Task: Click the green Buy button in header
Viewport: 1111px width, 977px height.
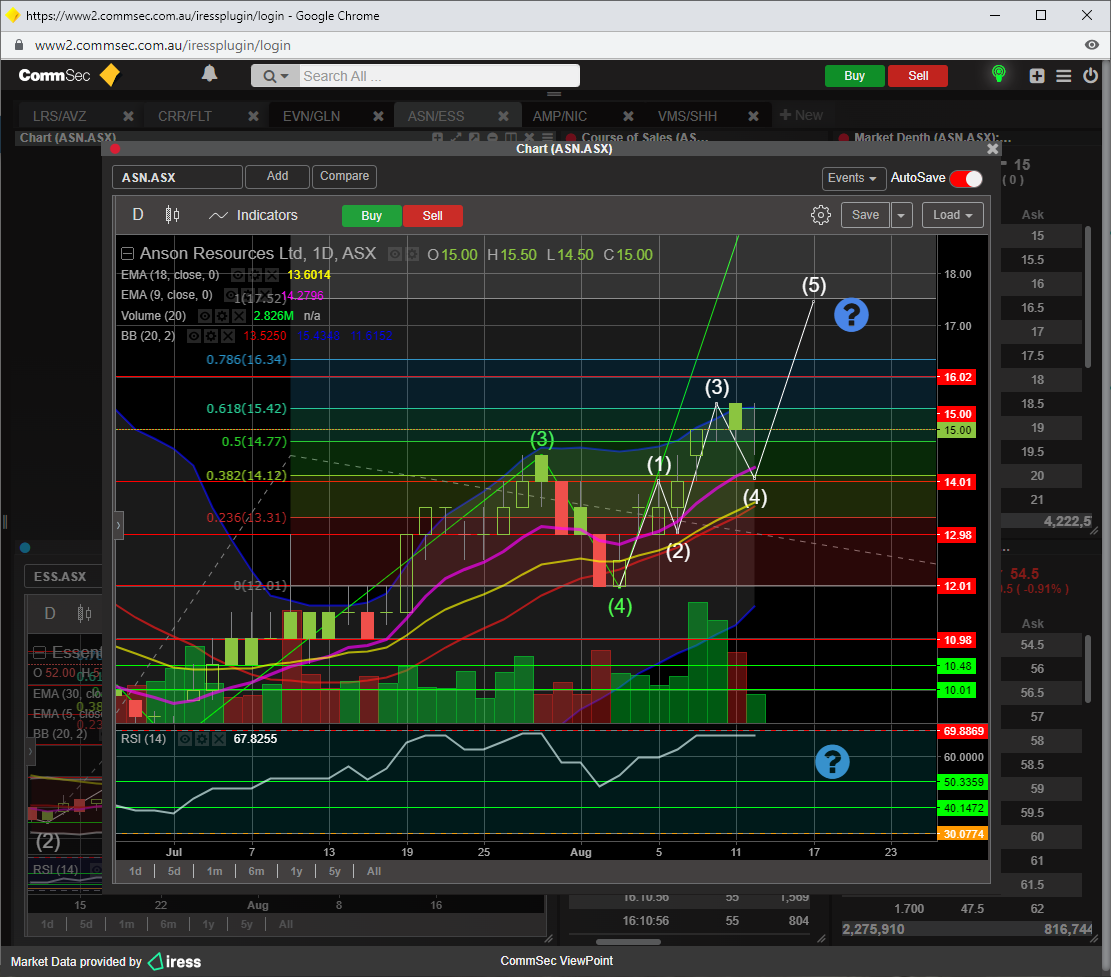Action: [855, 76]
